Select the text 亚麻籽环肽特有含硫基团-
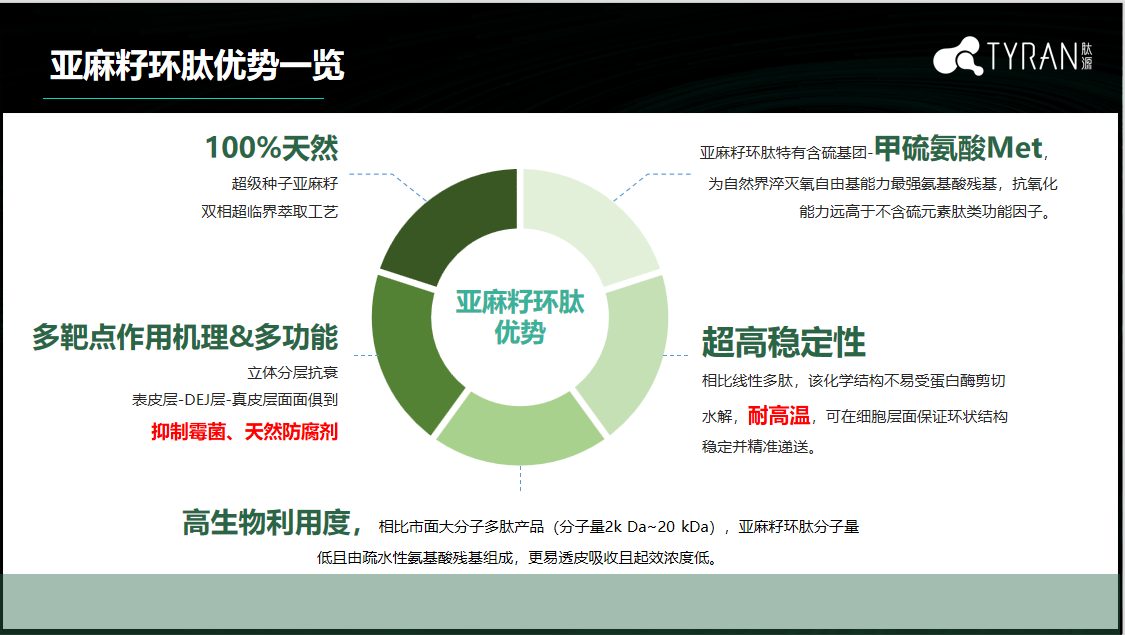This screenshot has width=1125, height=635. point(786,153)
